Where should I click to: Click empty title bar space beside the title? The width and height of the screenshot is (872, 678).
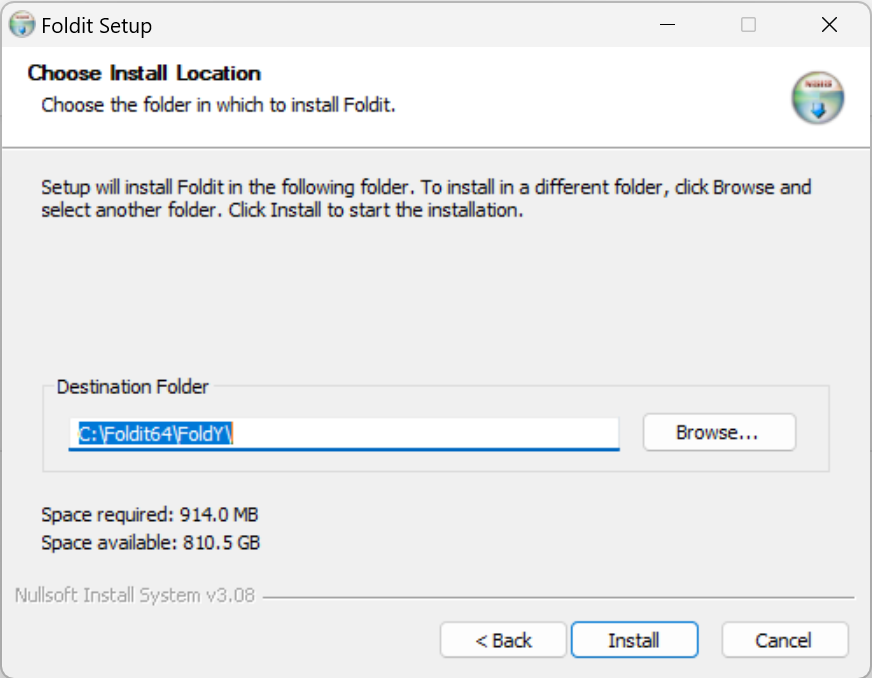pyautogui.click(x=400, y=25)
